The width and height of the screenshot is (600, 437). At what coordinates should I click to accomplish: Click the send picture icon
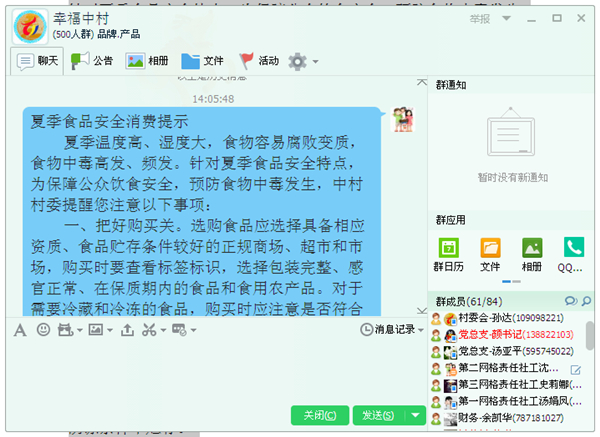(x=96, y=329)
